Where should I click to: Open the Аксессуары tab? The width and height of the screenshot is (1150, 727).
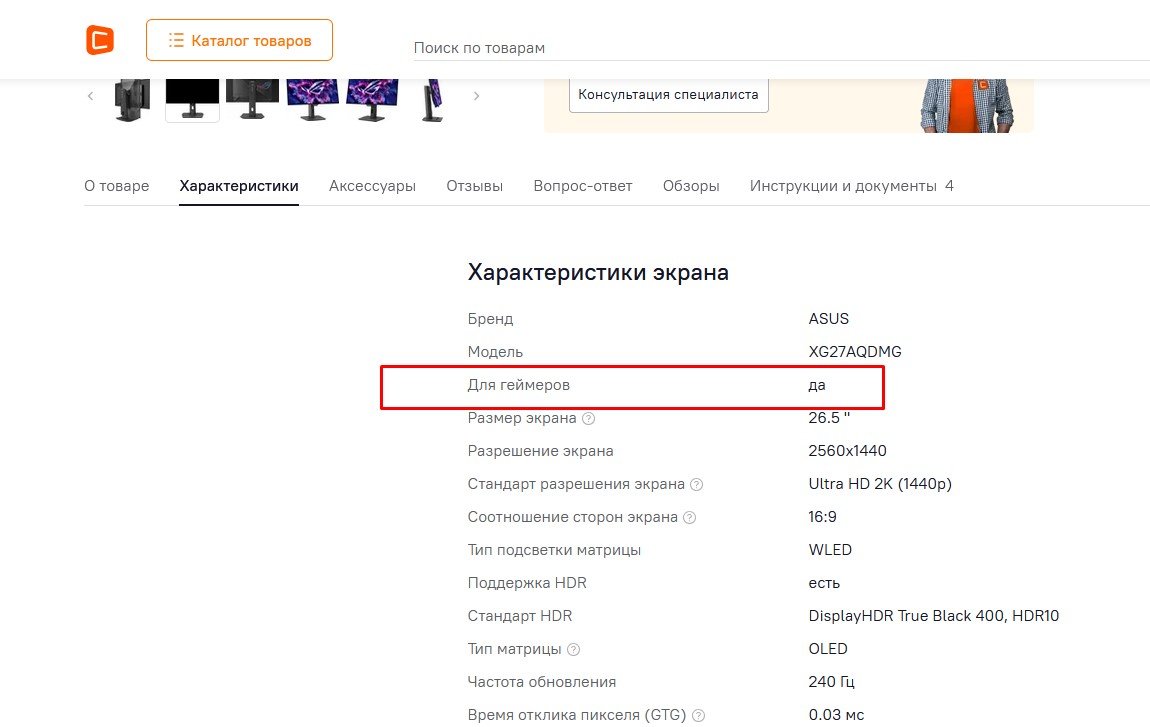[x=373, y=186]
